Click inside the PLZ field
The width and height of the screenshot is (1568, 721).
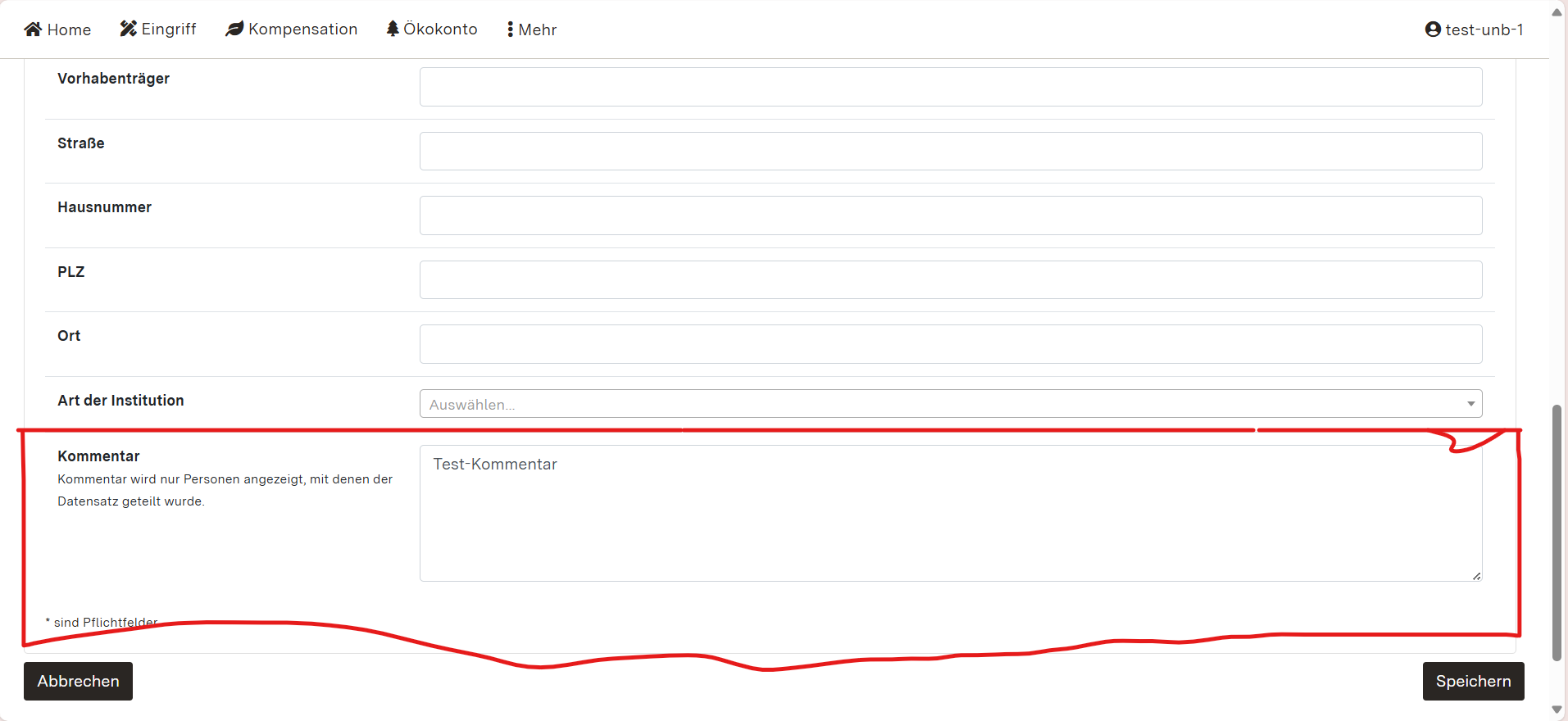[x=951, y=280]
